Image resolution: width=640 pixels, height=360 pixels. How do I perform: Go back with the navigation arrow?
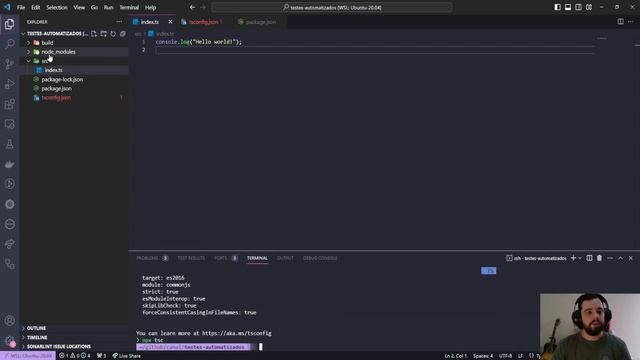[x=192, y=7]
